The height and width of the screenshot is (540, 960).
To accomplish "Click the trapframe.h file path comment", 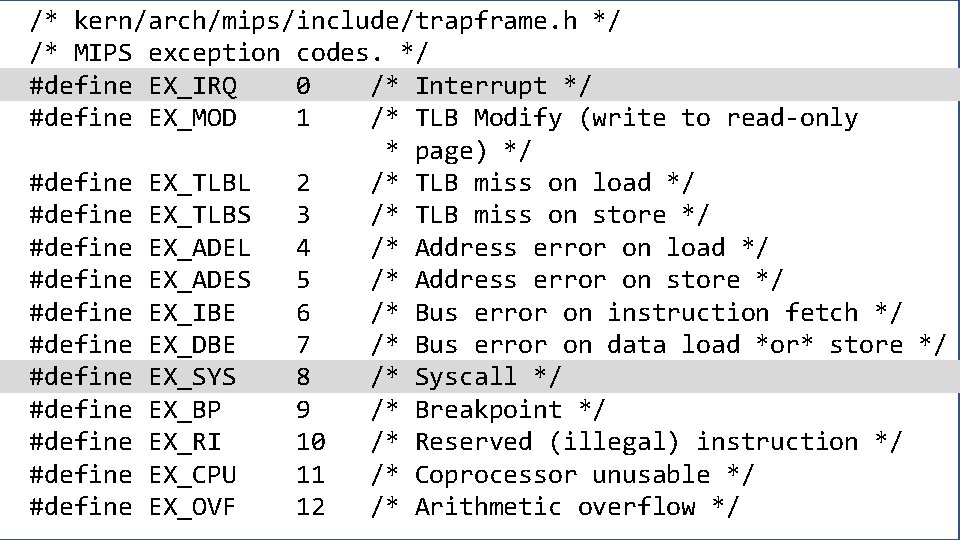I will click(325, 20).
